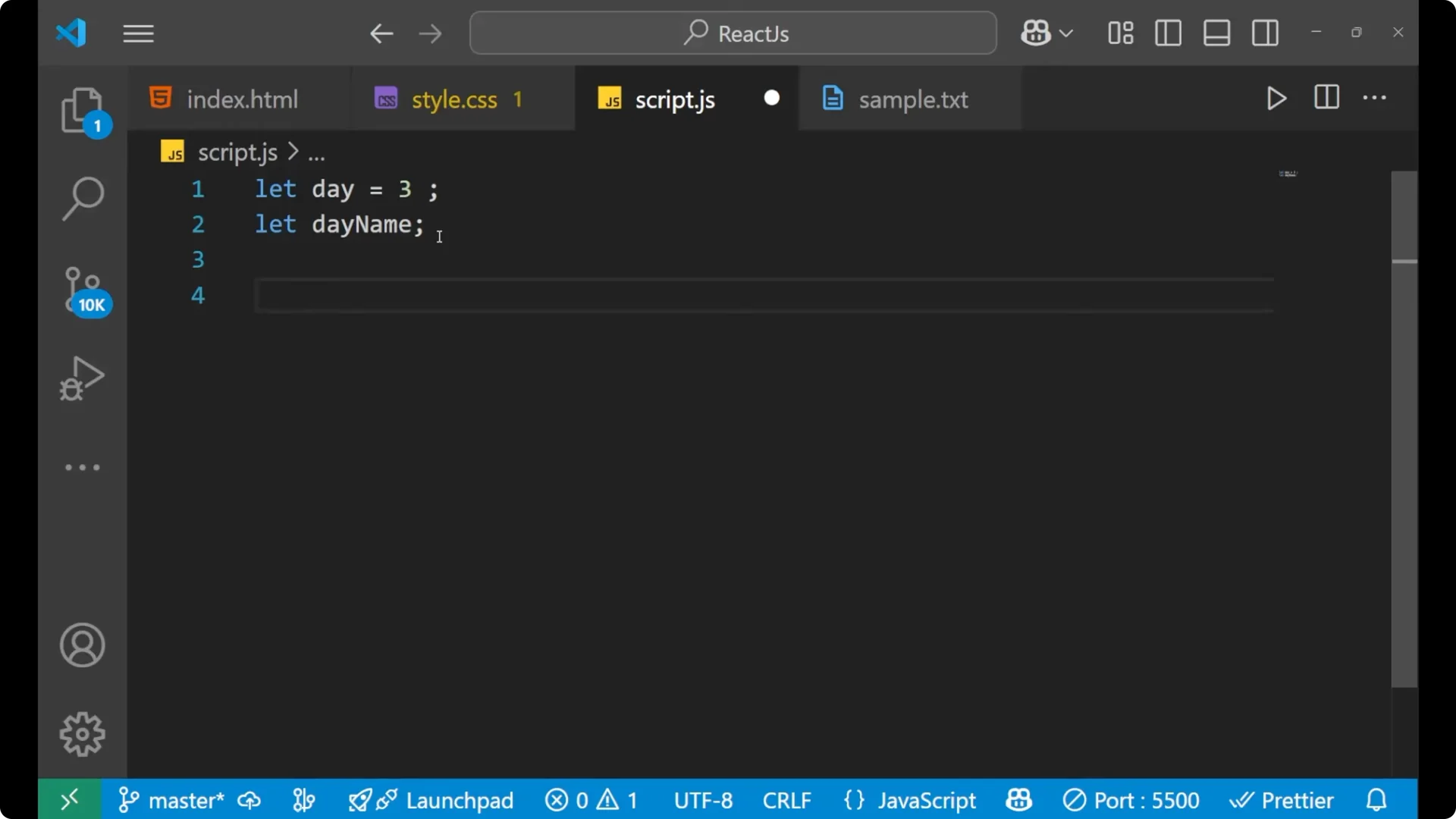
Task: Click the Copilot icon in status bar
Action: click(1018, 800)
